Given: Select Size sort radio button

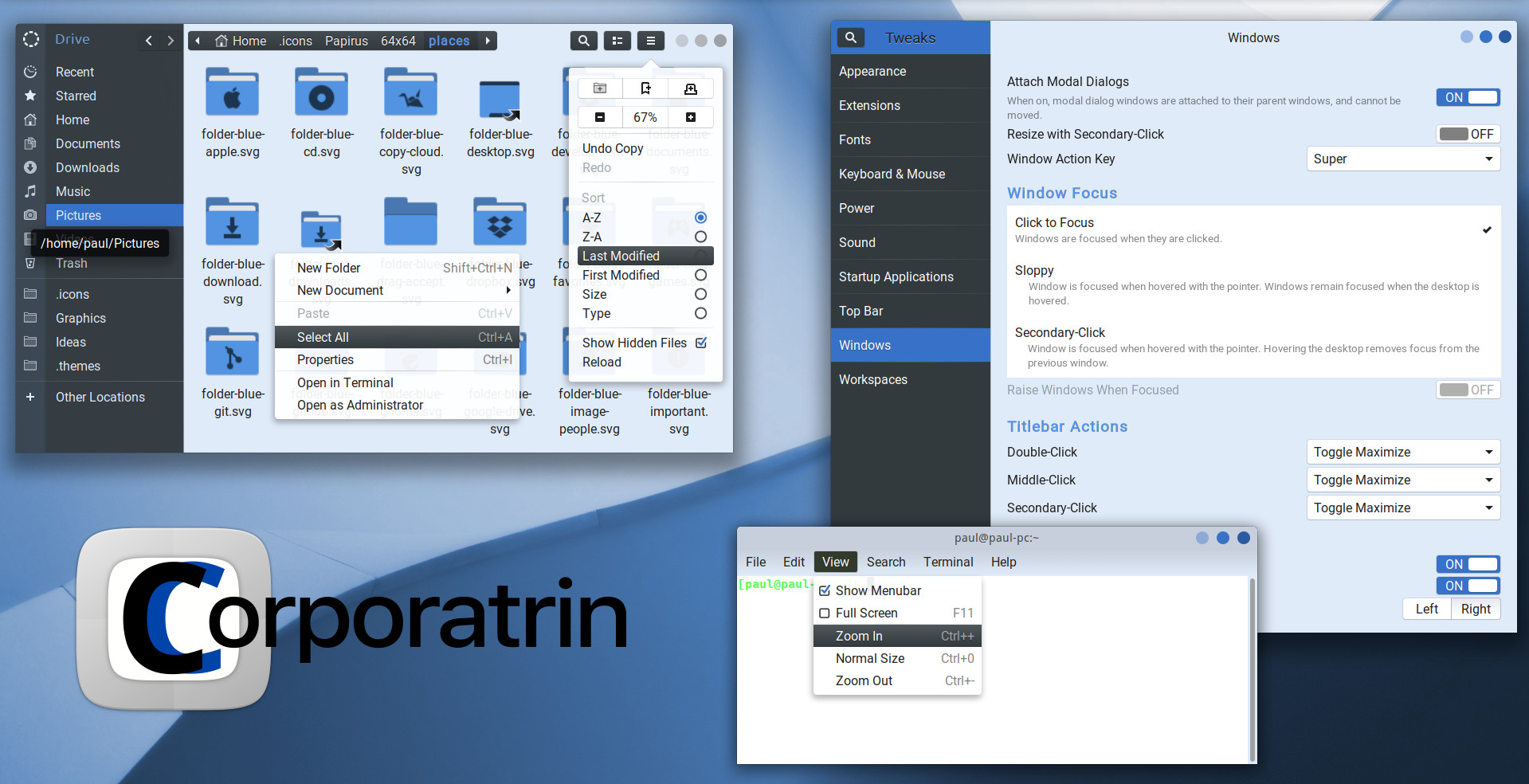Looking at the screenshot, I should pos(701,294).
